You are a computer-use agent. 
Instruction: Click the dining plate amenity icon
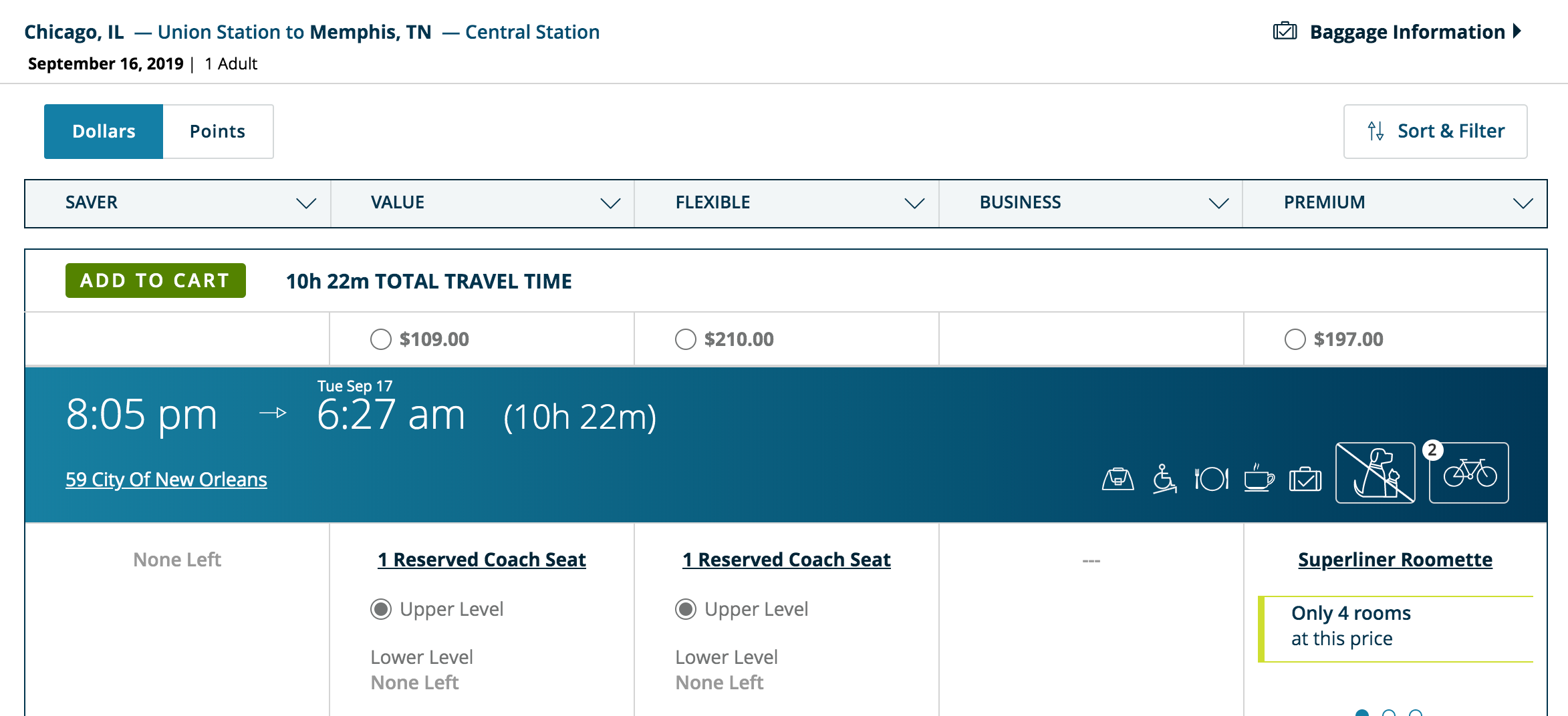click(x=1211, y=479)
